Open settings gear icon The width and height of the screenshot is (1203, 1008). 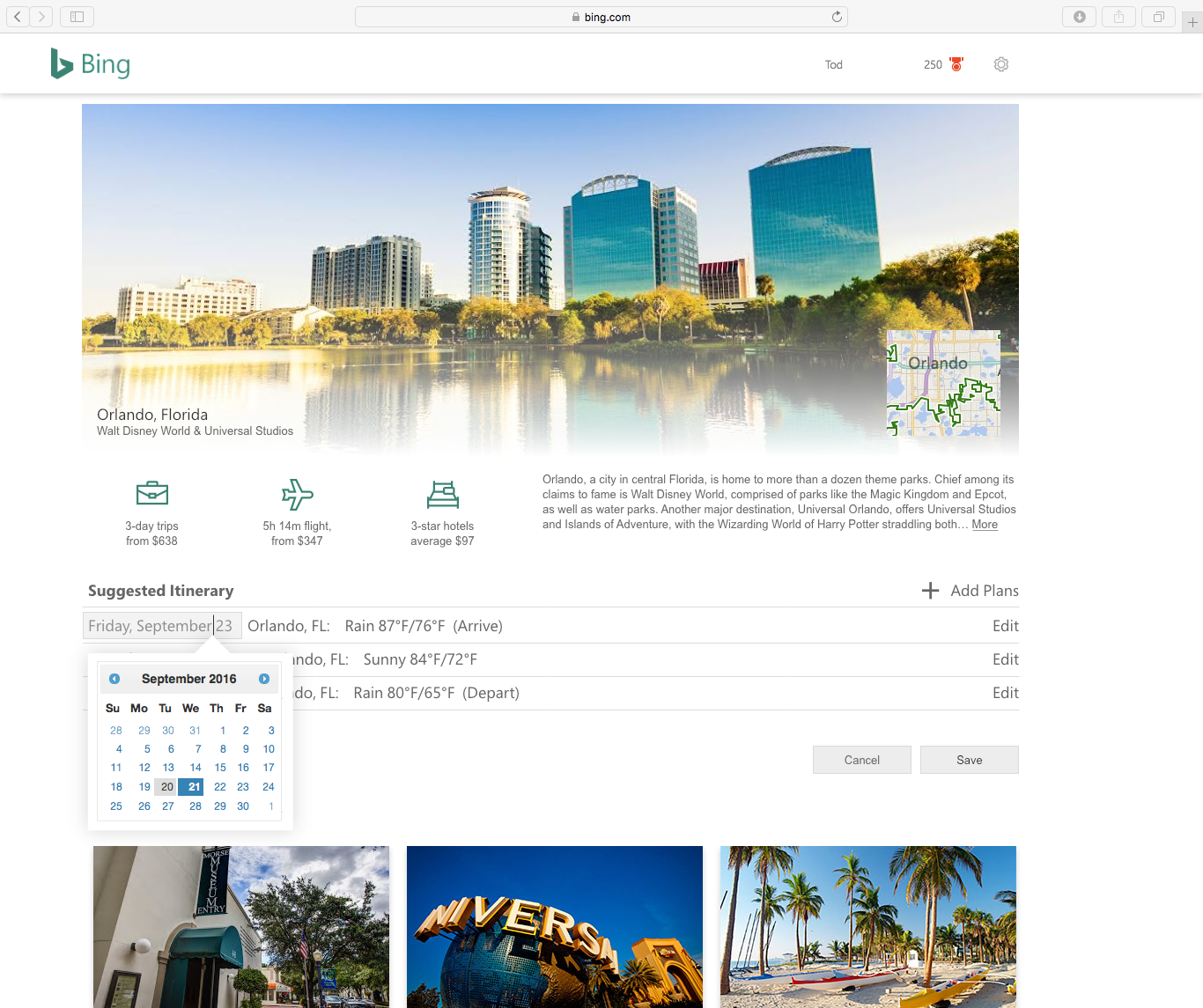tap(1000, 64)
